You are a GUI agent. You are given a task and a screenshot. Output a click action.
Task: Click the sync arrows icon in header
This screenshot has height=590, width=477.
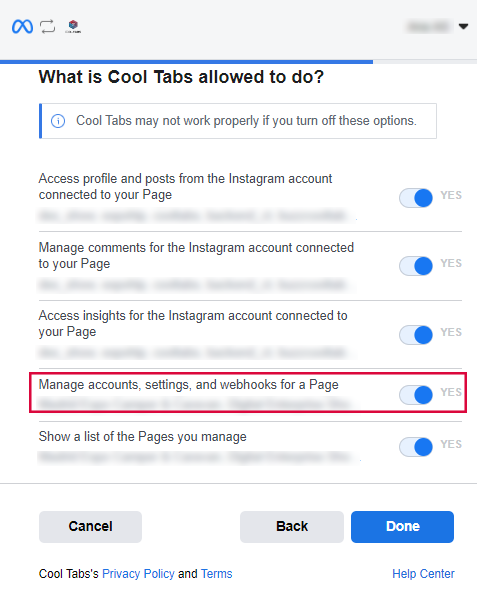pos(48,27)
